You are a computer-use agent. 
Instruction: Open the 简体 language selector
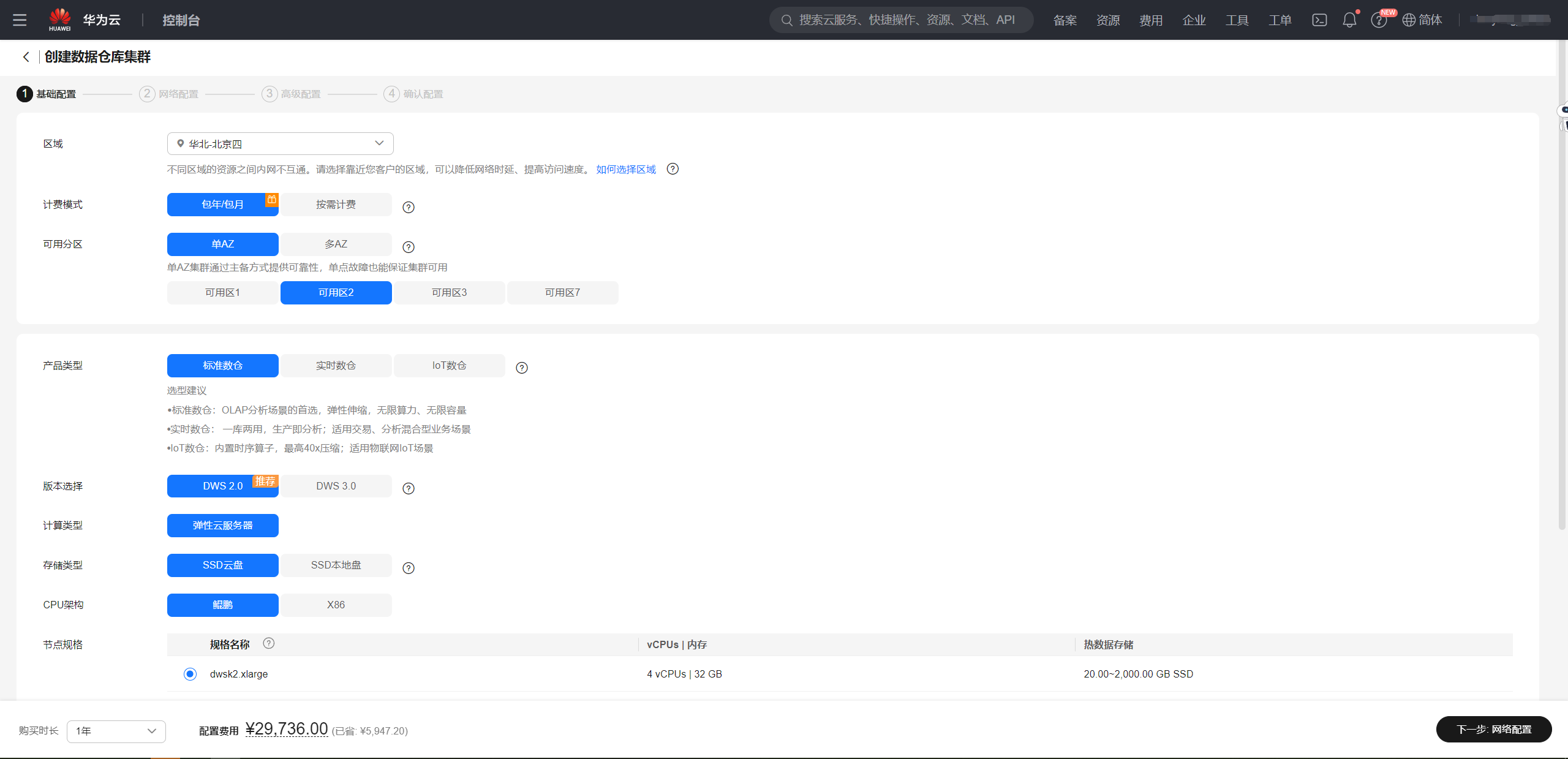point(1422,20)
